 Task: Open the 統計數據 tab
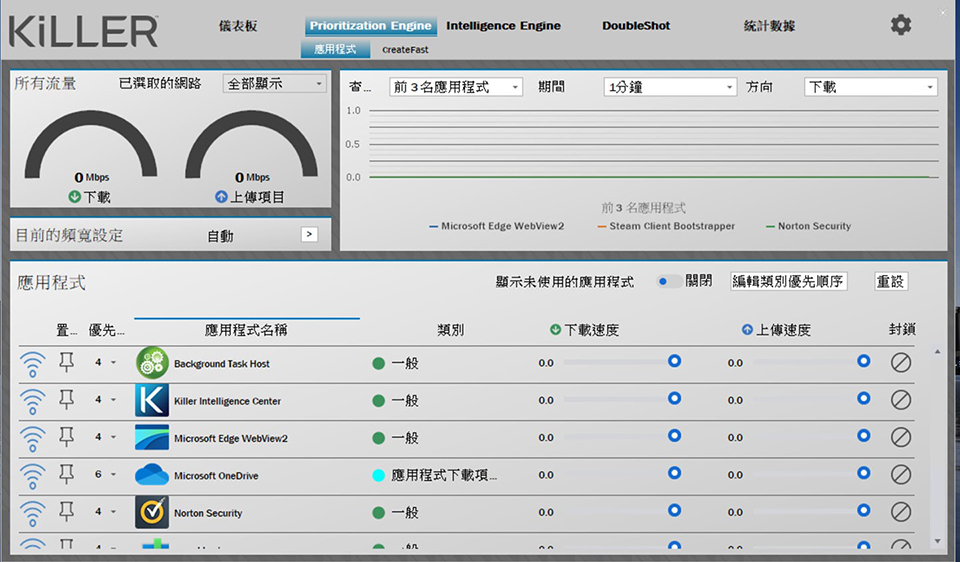[x=769, y=26]
